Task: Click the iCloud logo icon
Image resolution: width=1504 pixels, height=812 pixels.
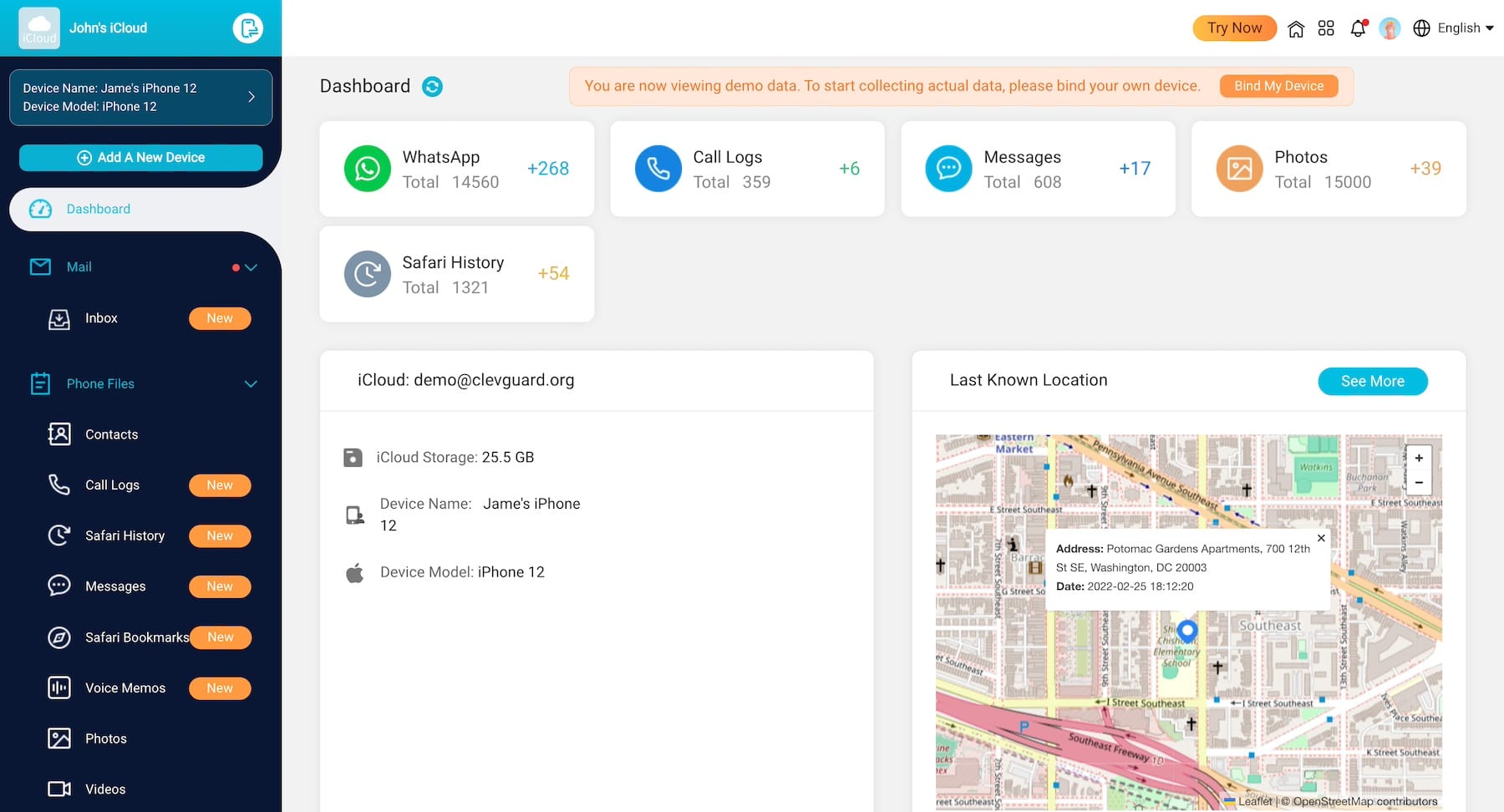Action: coord(39,28)
